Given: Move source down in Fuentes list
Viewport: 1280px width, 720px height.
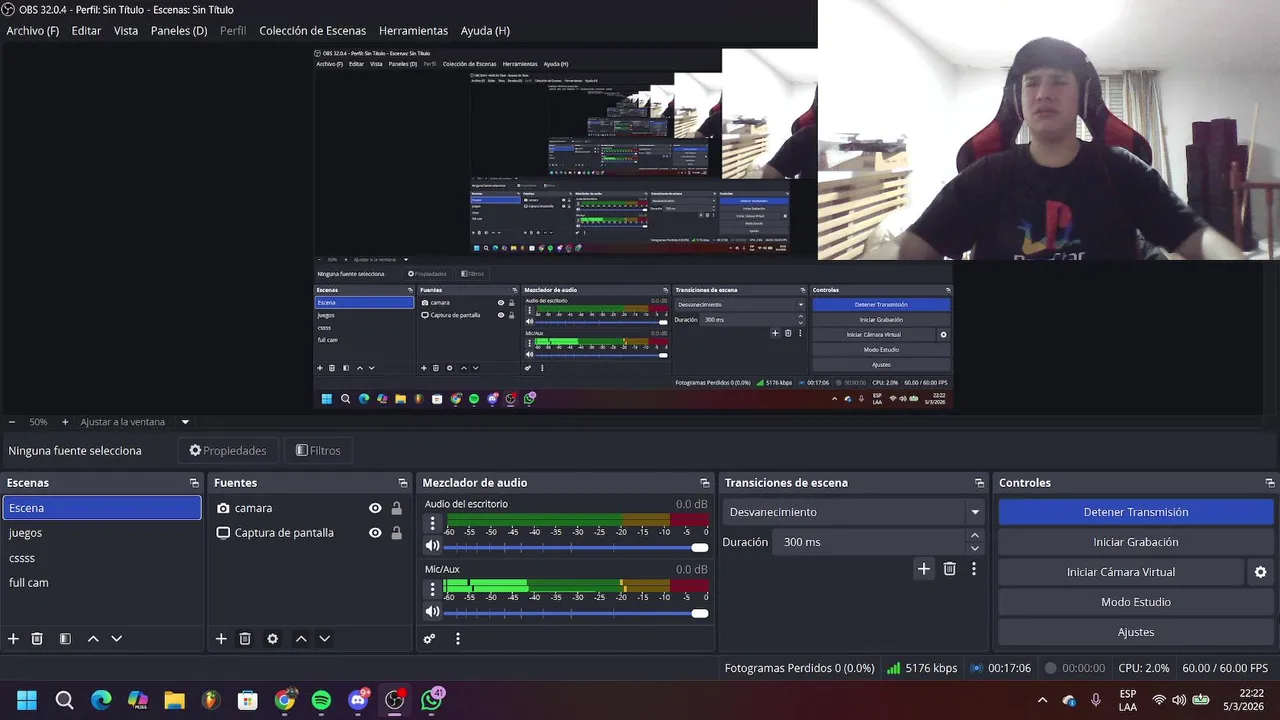Looking at the screenshot, I should tap(324, 639).
